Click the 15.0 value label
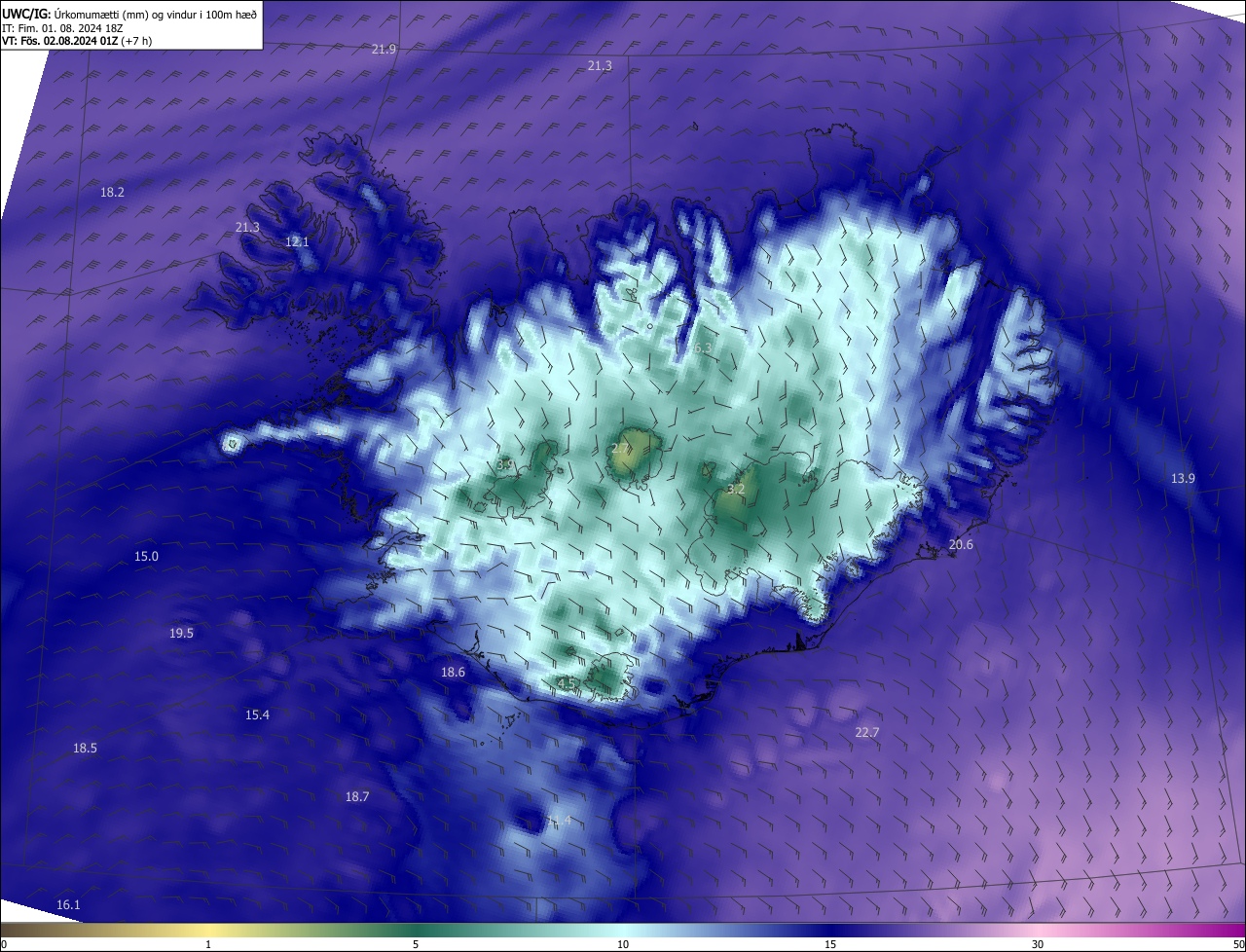Viewport: 1246px width, 952px height. click(146, 556)
